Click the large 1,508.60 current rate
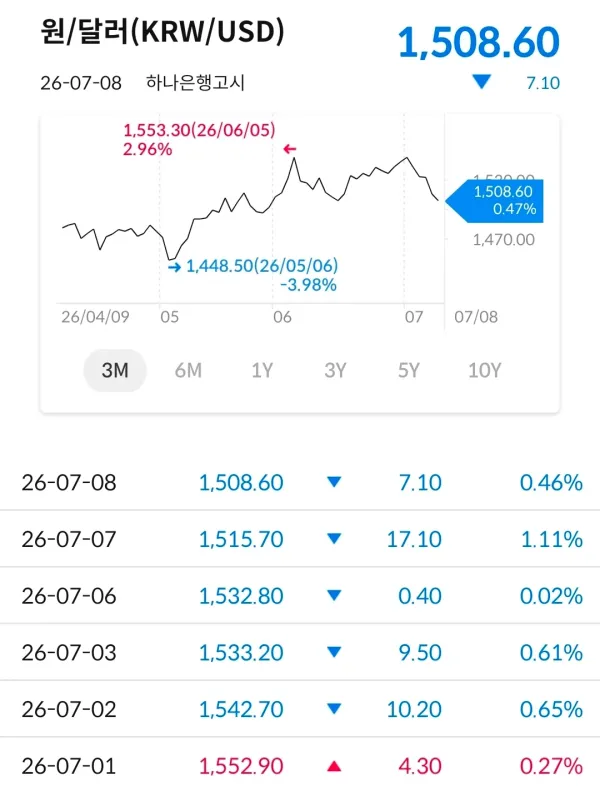 coord(479,42)
